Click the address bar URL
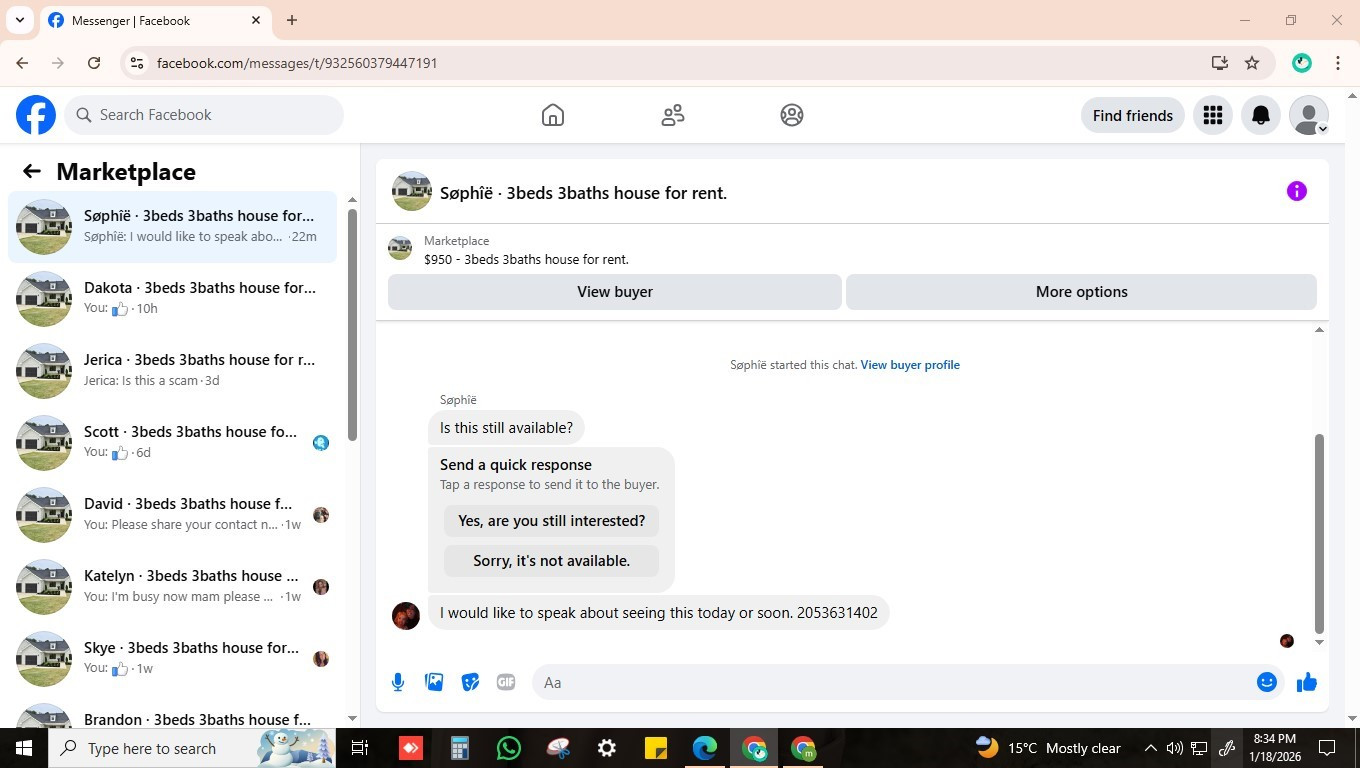Screen dimensions: 1360x768 pyautogui.click(x=297, y=63)
